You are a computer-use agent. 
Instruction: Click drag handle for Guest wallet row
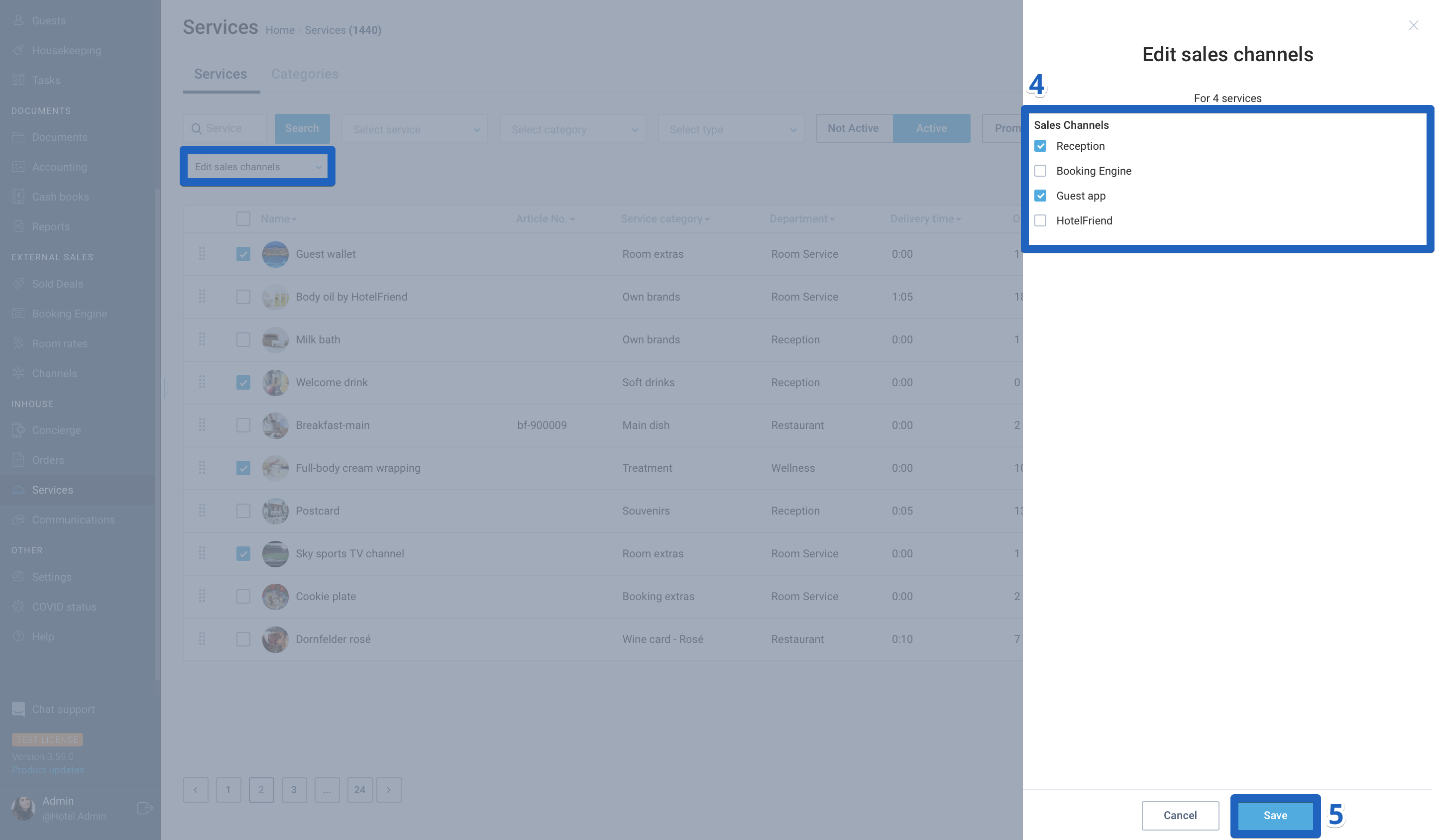pos(202,254)
